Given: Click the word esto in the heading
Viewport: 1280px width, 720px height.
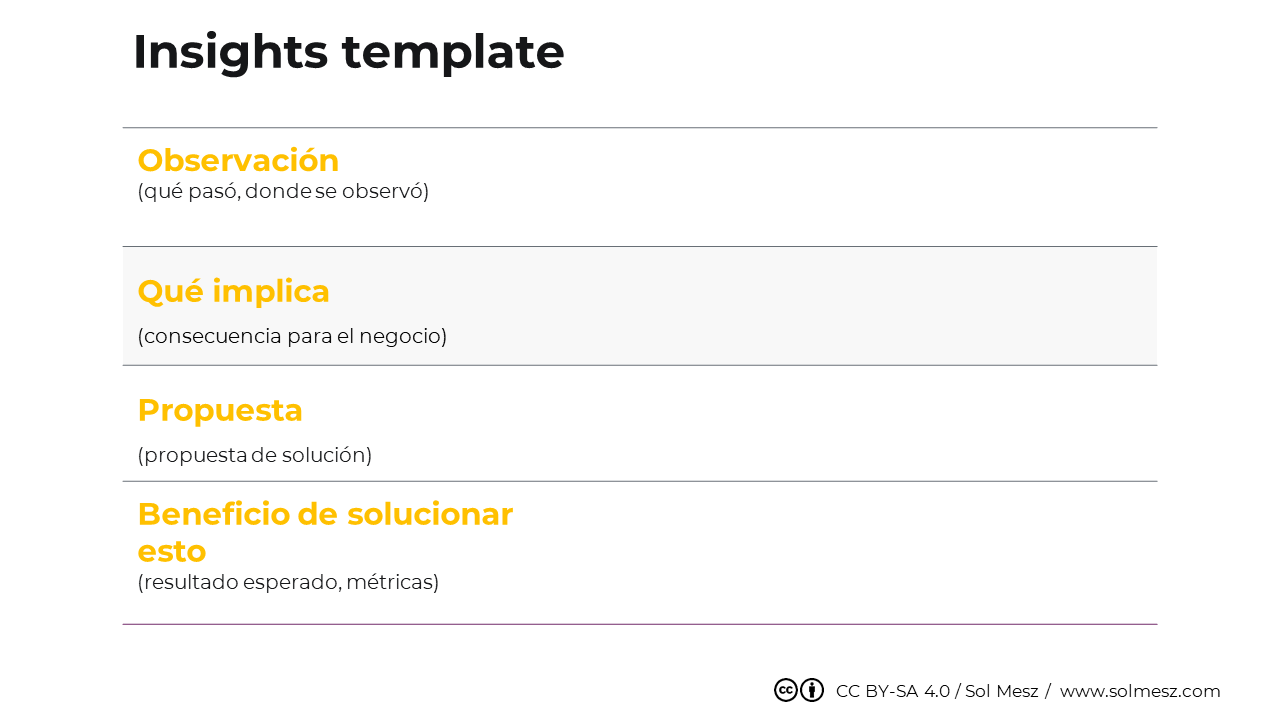Looking at the screenshot, I should [172, 551].
